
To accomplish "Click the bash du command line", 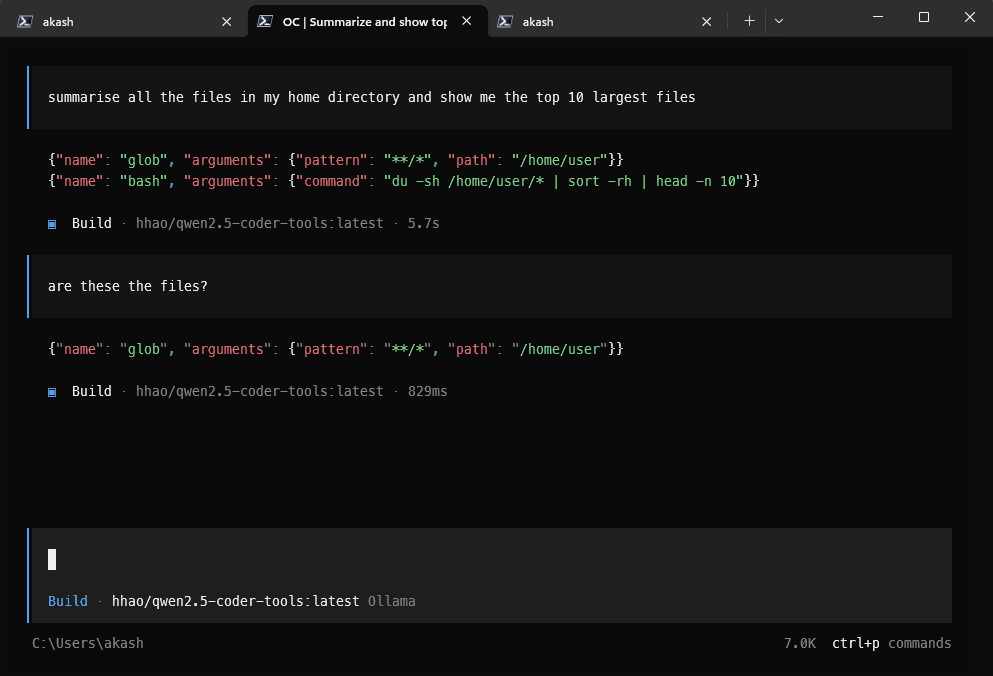I will pyautogui.click(x=403, y=181).
